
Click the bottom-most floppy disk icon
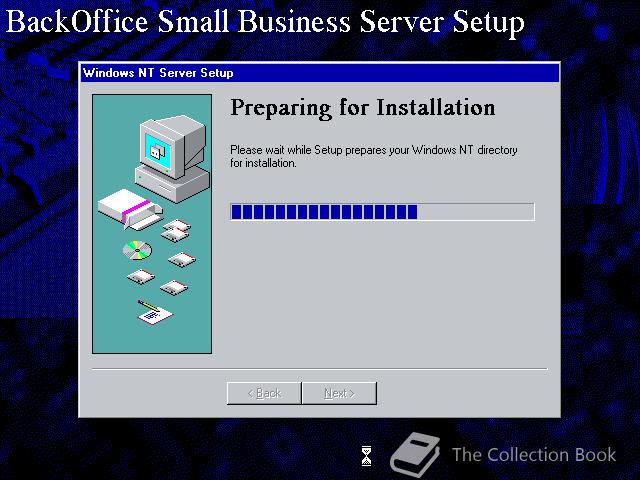(174, 287)
